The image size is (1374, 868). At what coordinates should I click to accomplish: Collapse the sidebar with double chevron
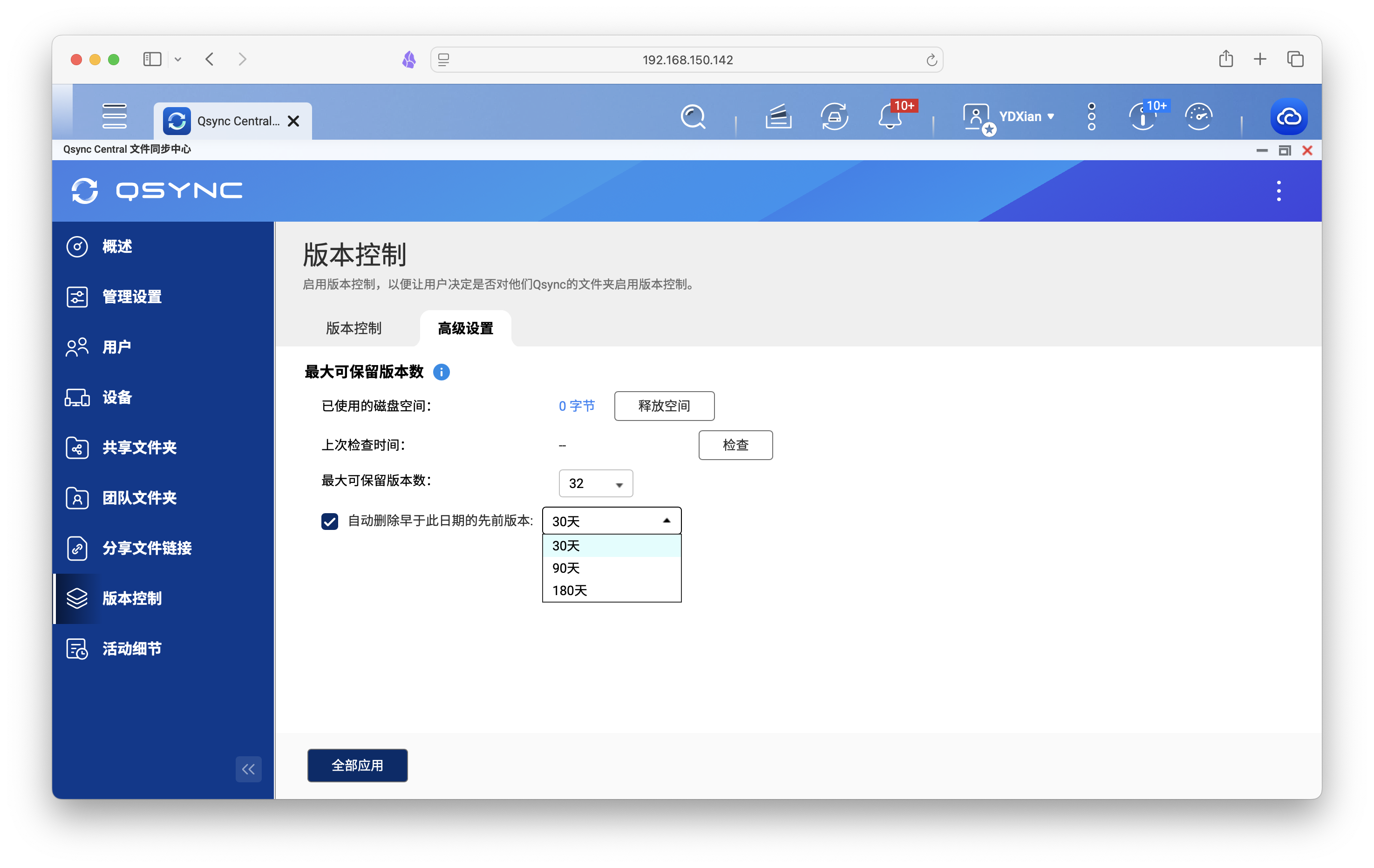tap(248, 769)
